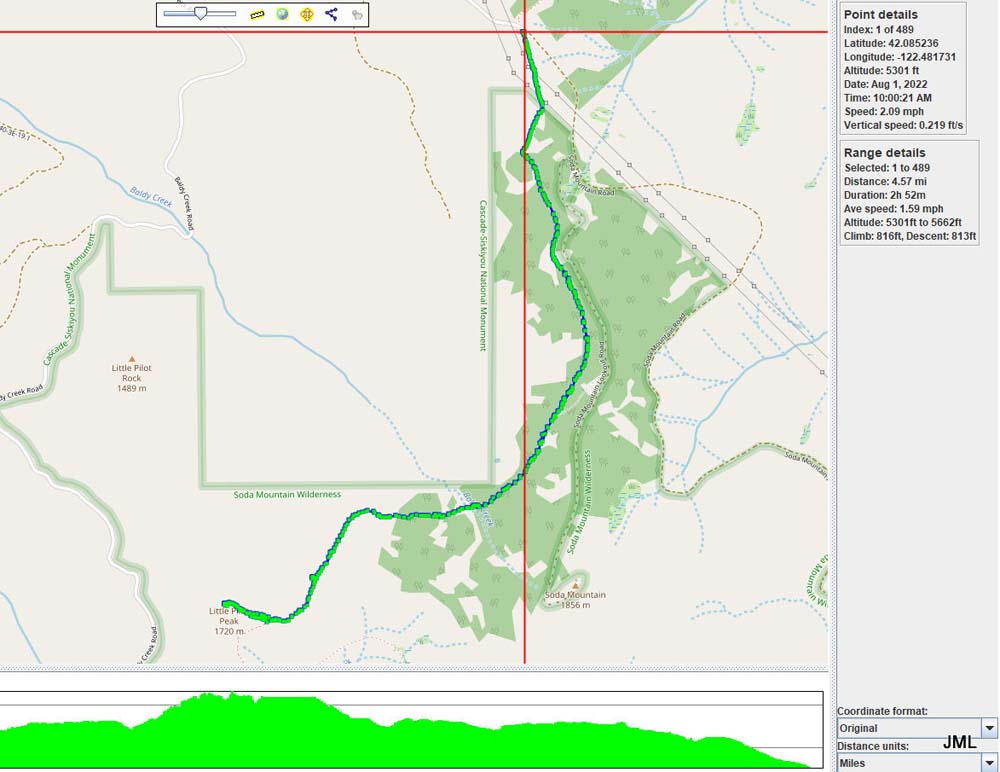
Task: Select the track end near Little Pilot Peak
Action: (x=224, y=603)
